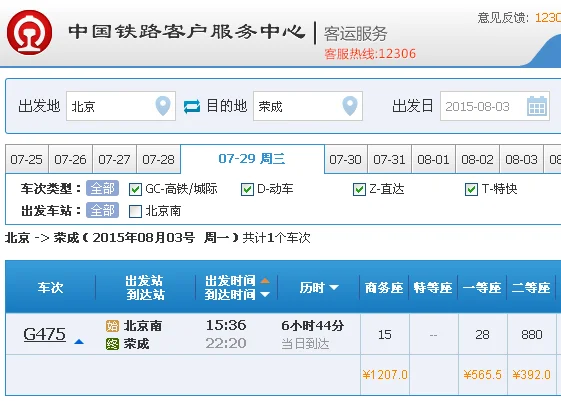This screenshot has width=561, height=402.
Task: Sort by arrival time descending arrow
Action: point(265,295)
